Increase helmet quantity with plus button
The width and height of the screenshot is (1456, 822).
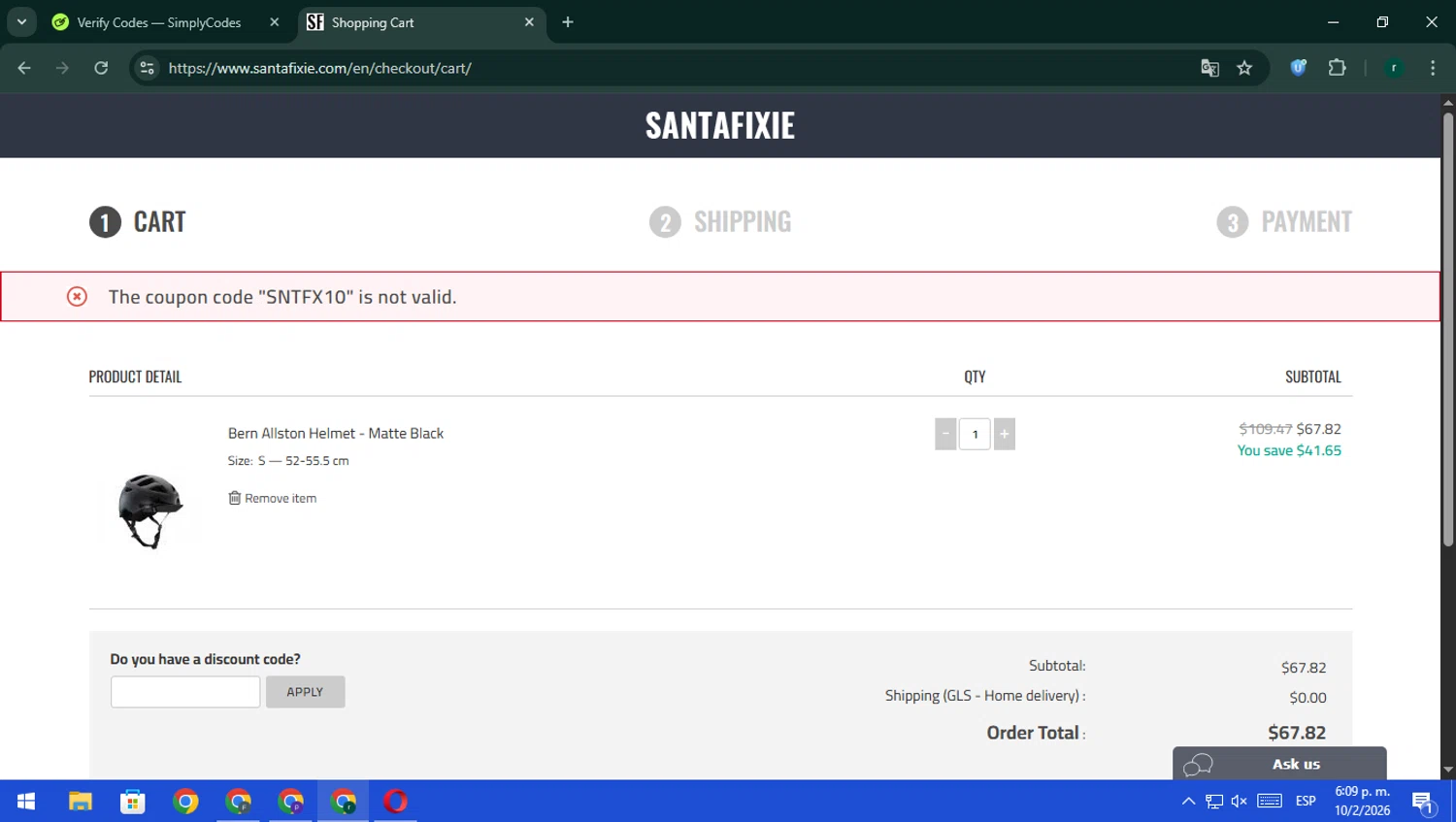(1005, 434)
